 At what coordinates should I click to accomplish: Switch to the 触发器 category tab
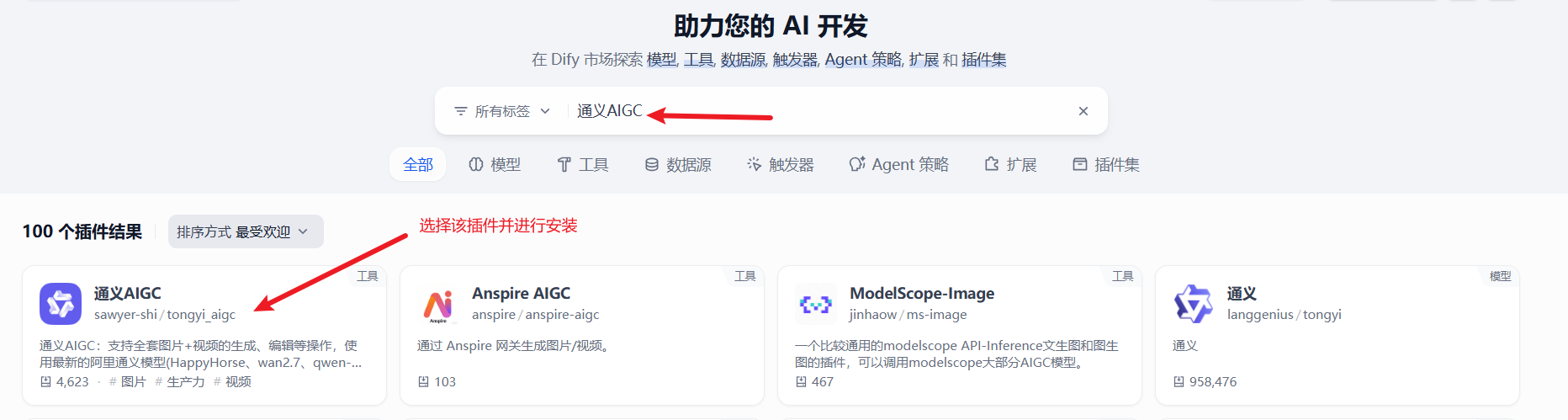781,165
